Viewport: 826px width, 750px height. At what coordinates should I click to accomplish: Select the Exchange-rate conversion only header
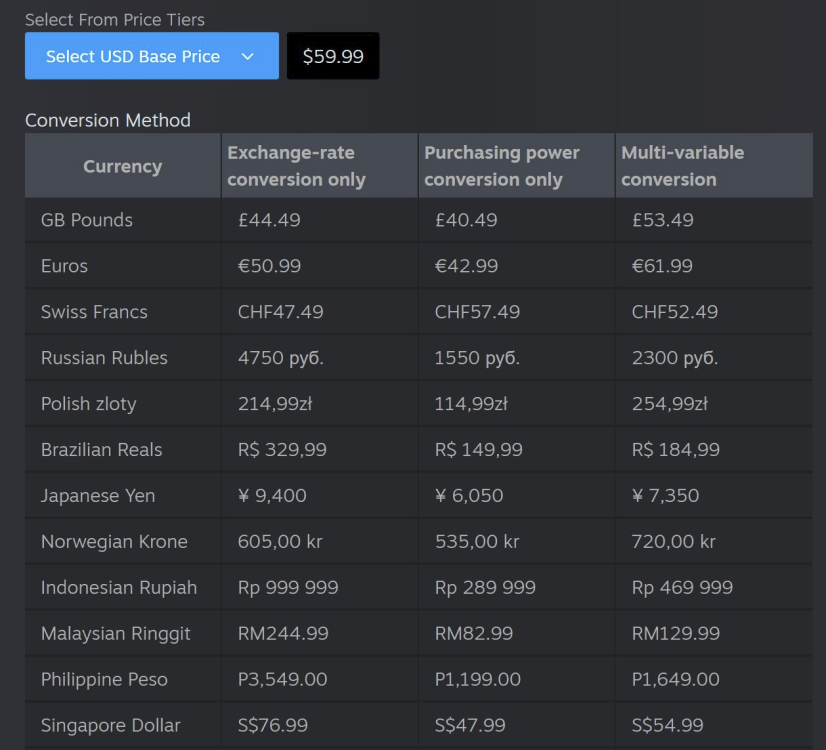[x=296, y=166]
